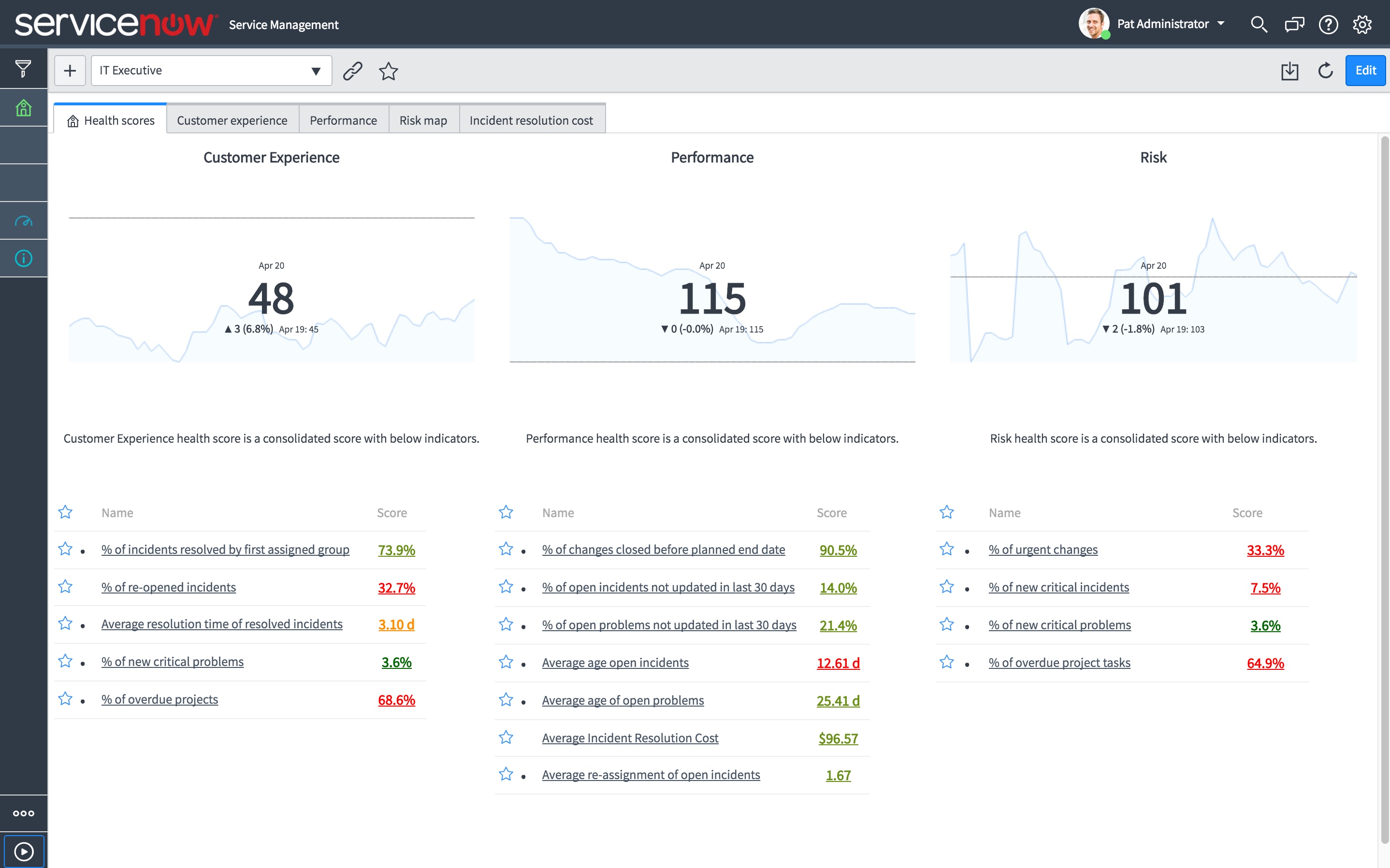This screenshot has width=1390, height=868.
Task: Click the speedometer dashboard icon in sidebar
Action: pyautogui.click(x=23, y=220)
